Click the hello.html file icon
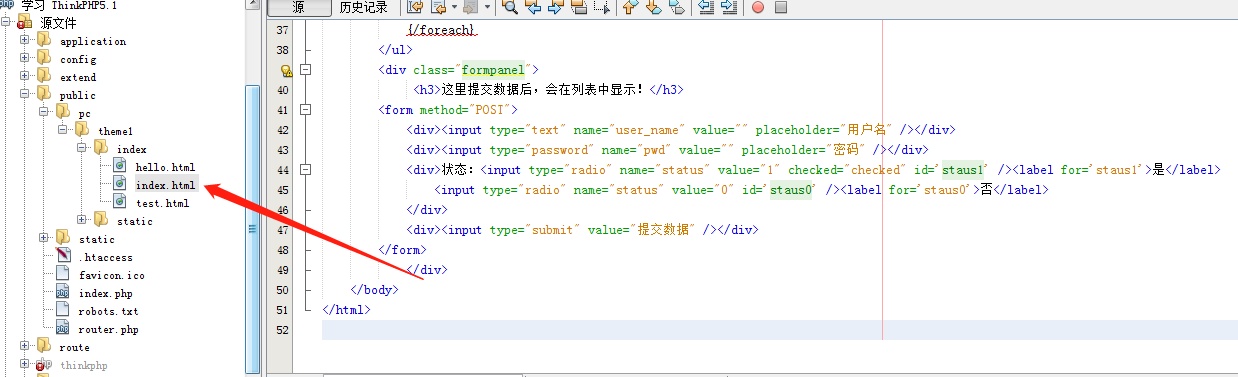This screenshot has height=377, width=1238. [x=120, y=166]
